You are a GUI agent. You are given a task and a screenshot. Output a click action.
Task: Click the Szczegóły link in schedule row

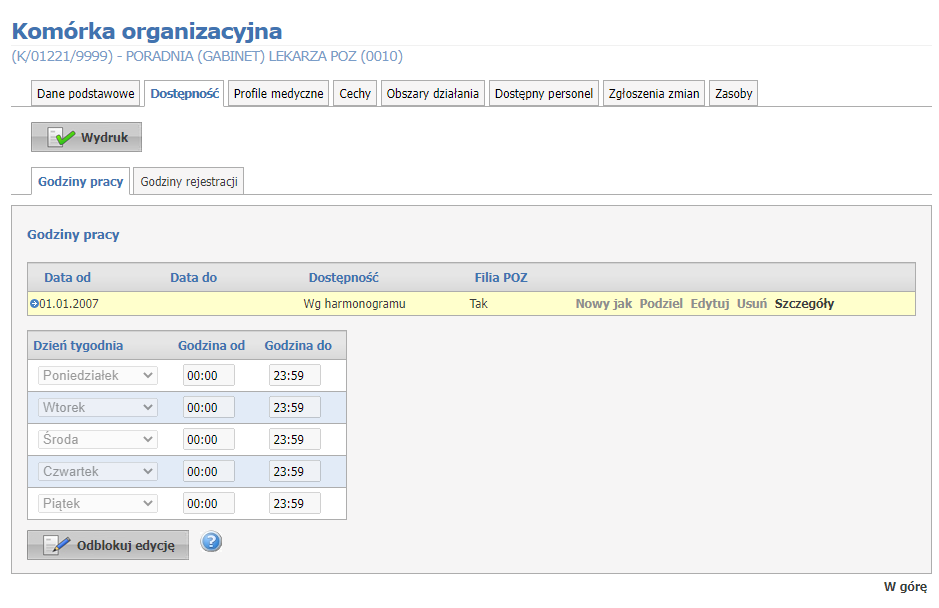(804, 304)
